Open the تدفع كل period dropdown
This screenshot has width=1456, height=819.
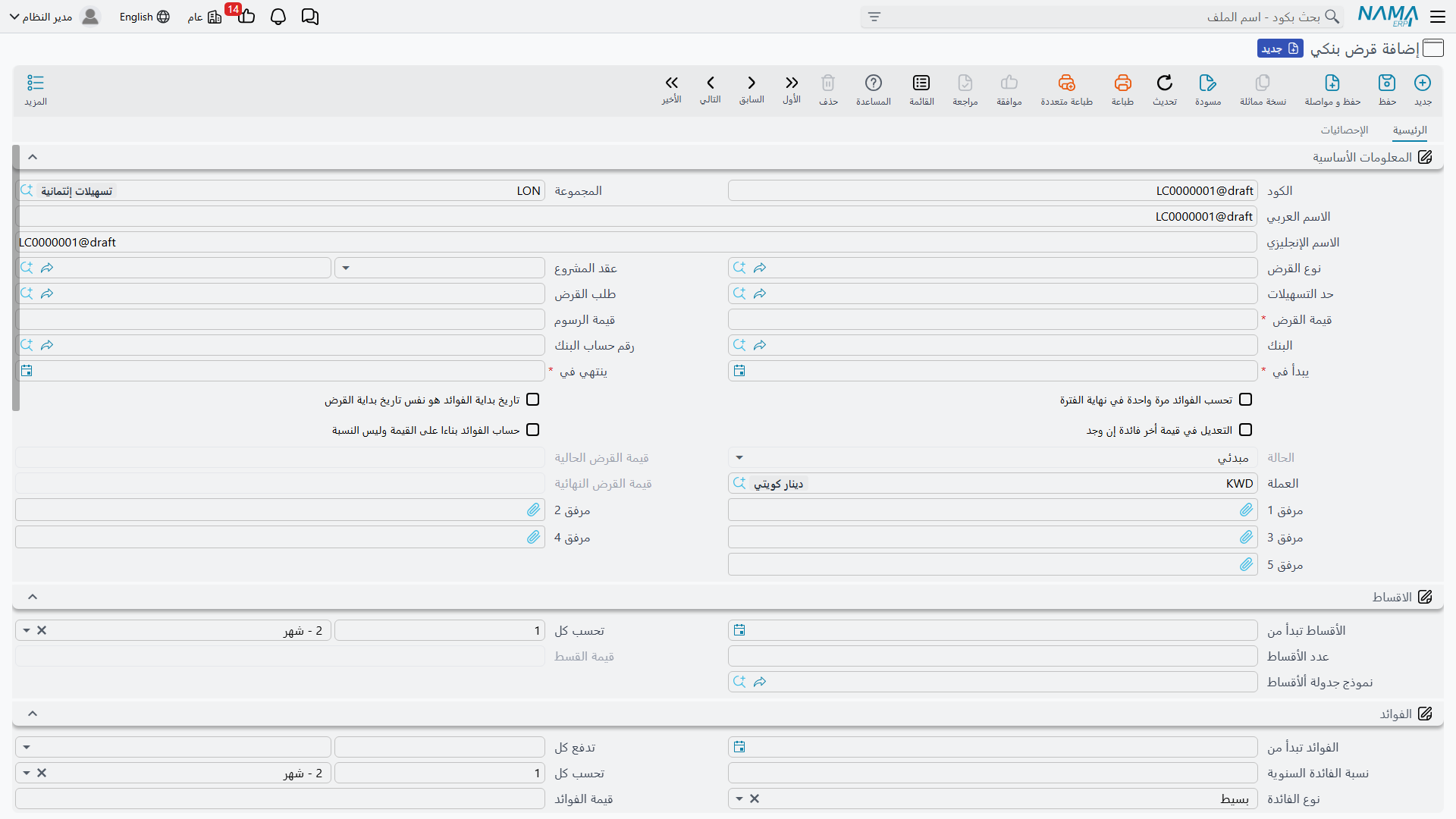(x=27, y=748)
